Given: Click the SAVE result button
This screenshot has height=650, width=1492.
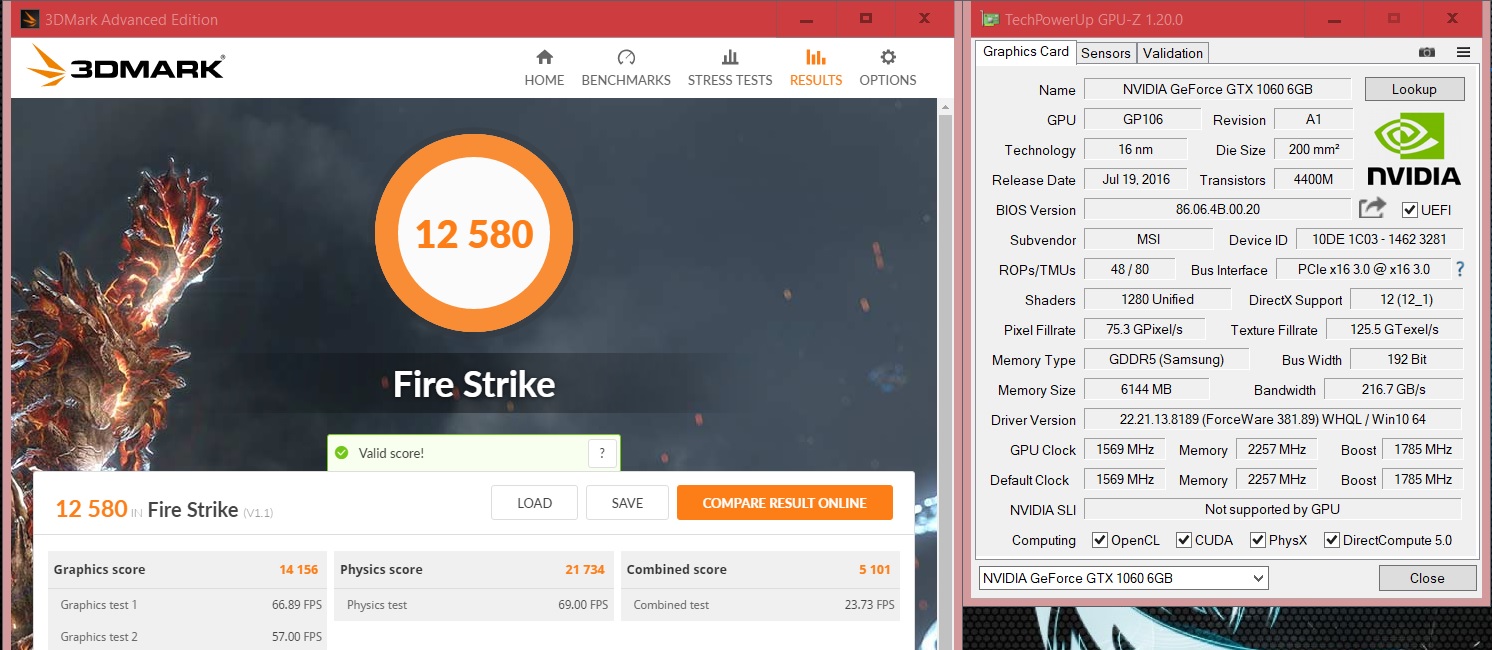Looking at the screenshot, I should 627,503.
